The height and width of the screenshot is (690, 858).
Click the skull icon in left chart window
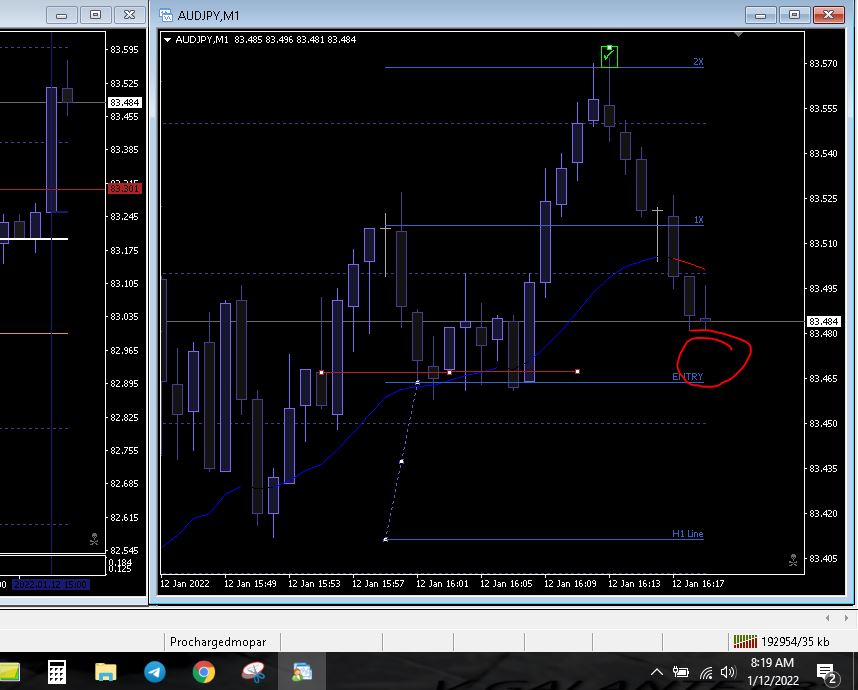pyautogui.click(x=94, y=540)
